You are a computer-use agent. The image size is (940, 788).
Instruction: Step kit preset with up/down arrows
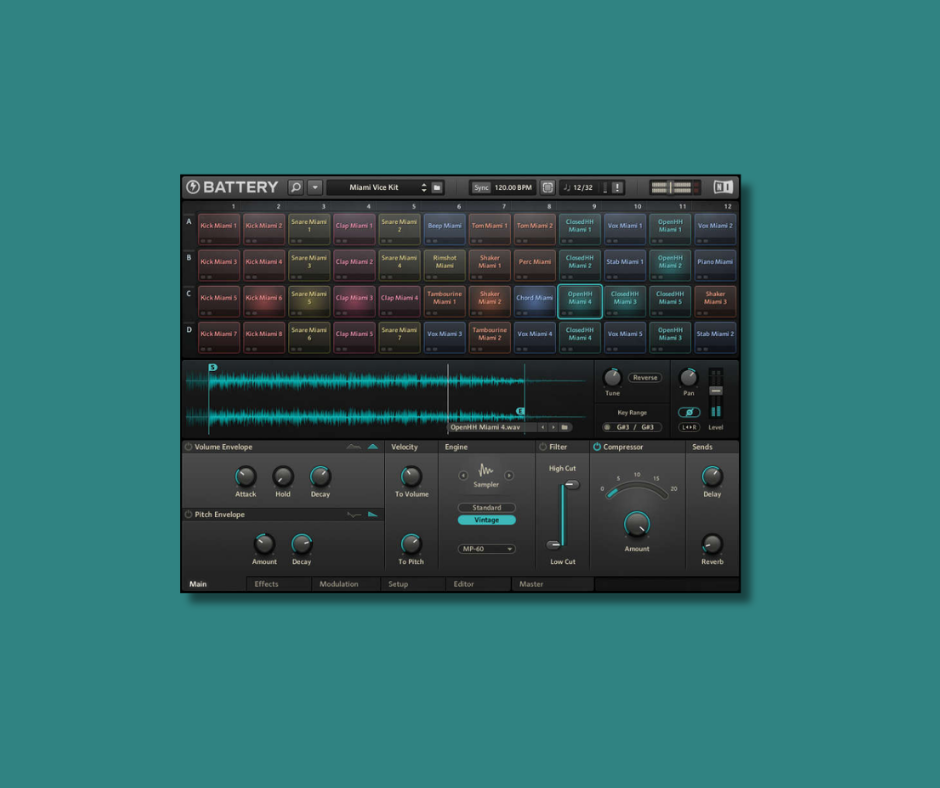point(424,188)
